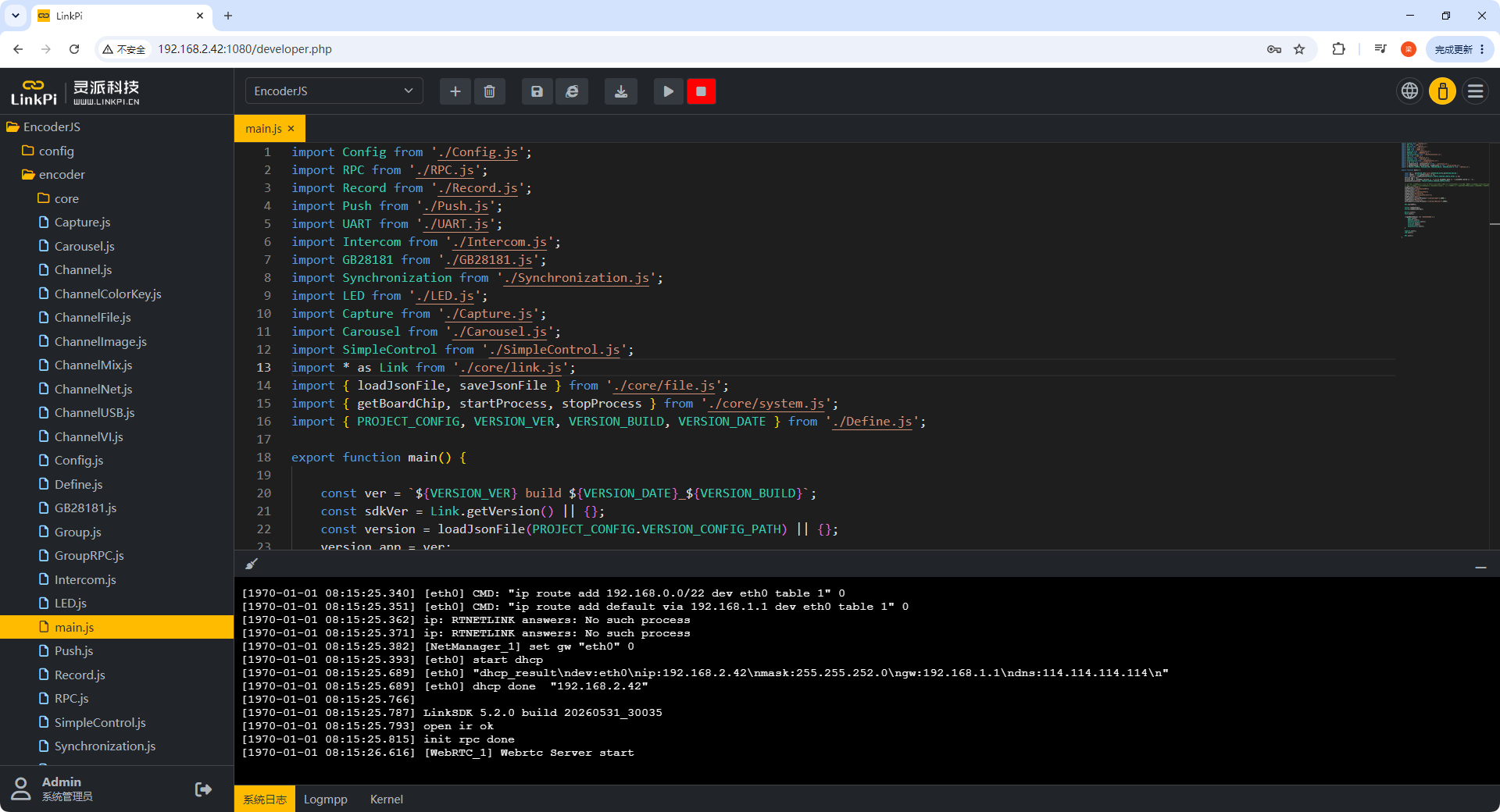Minimize the console panel with the dash

coord(1480,568)
